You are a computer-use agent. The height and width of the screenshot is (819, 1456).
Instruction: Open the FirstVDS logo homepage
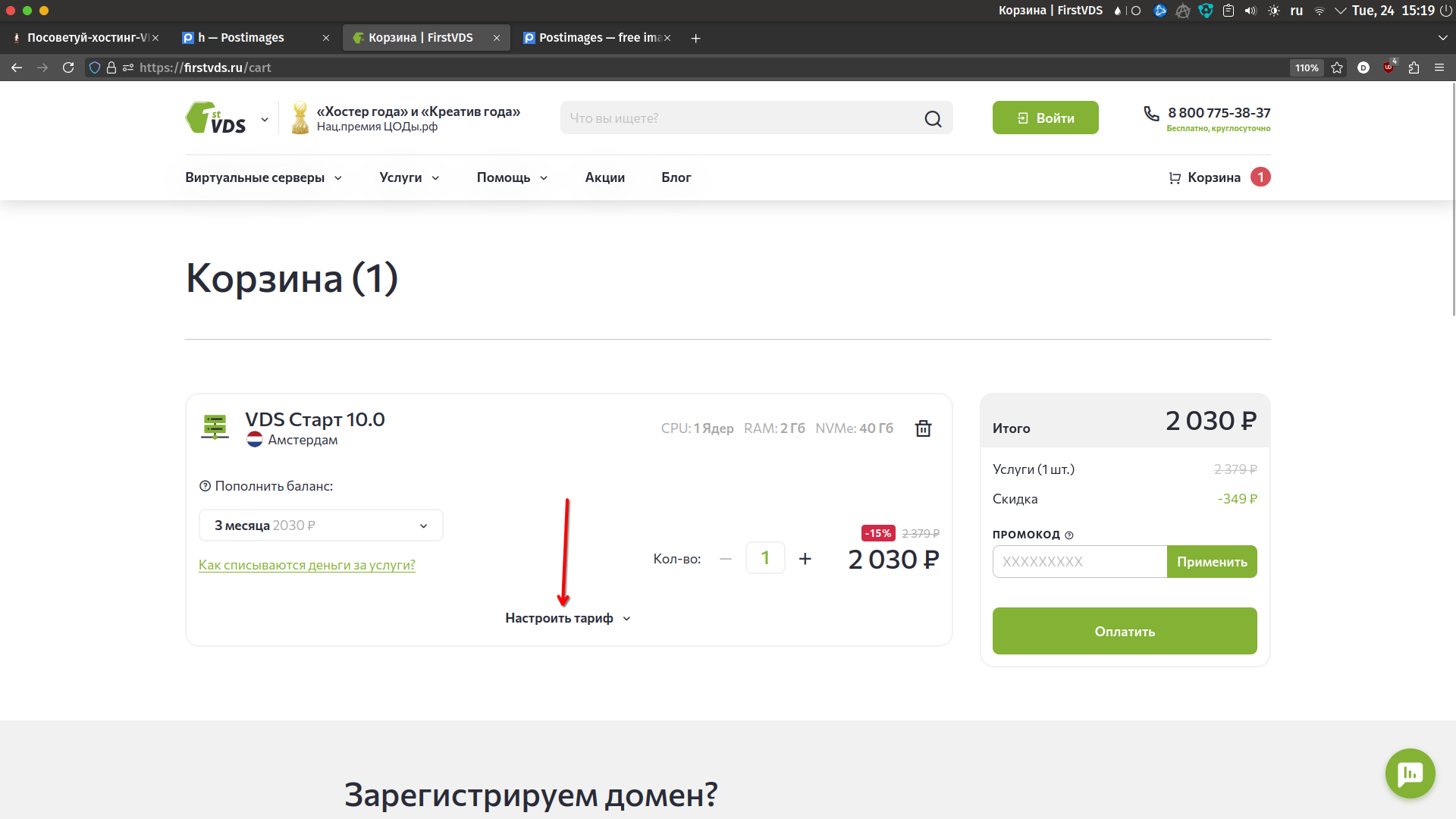coord(216,118)
